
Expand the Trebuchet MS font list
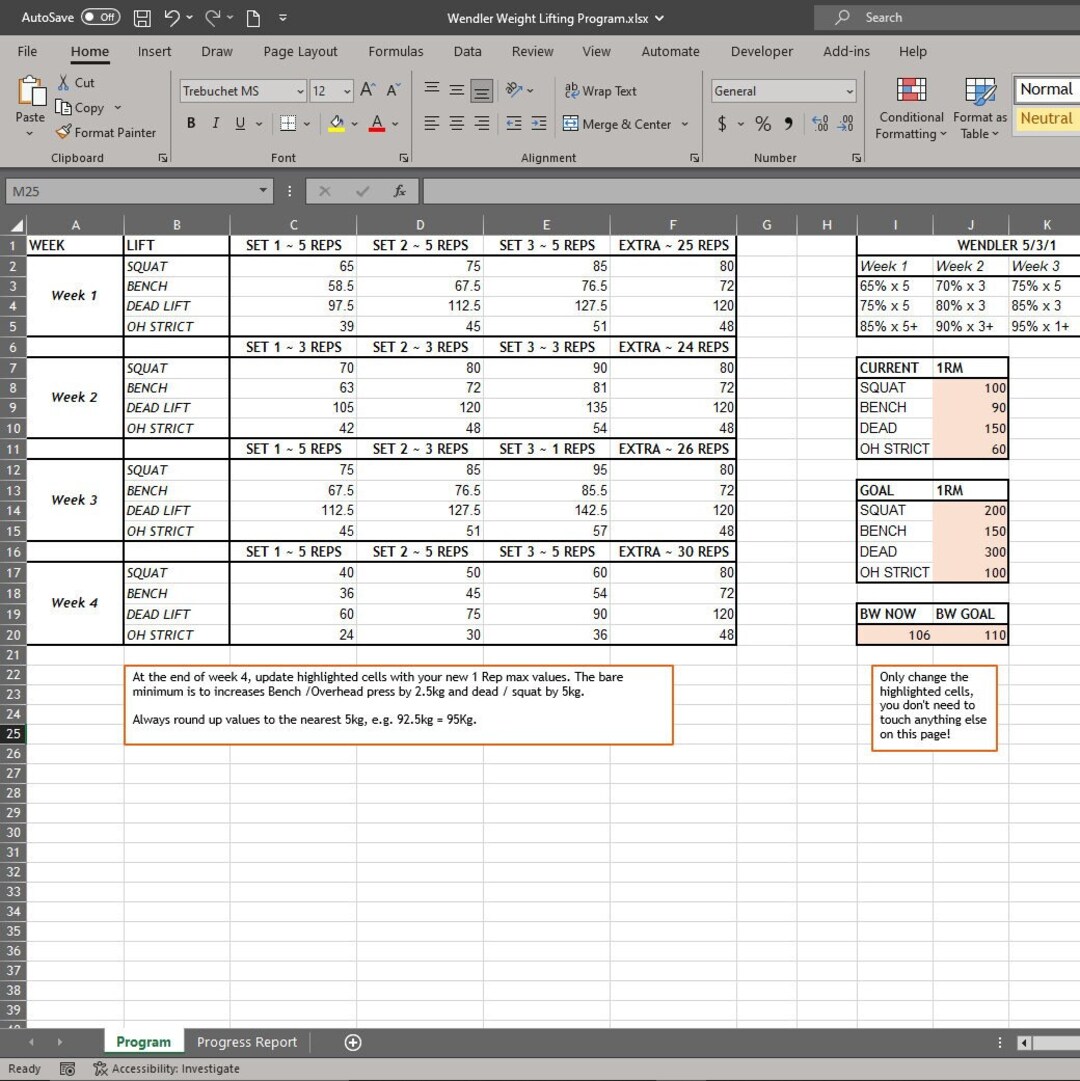pos(300,91)
